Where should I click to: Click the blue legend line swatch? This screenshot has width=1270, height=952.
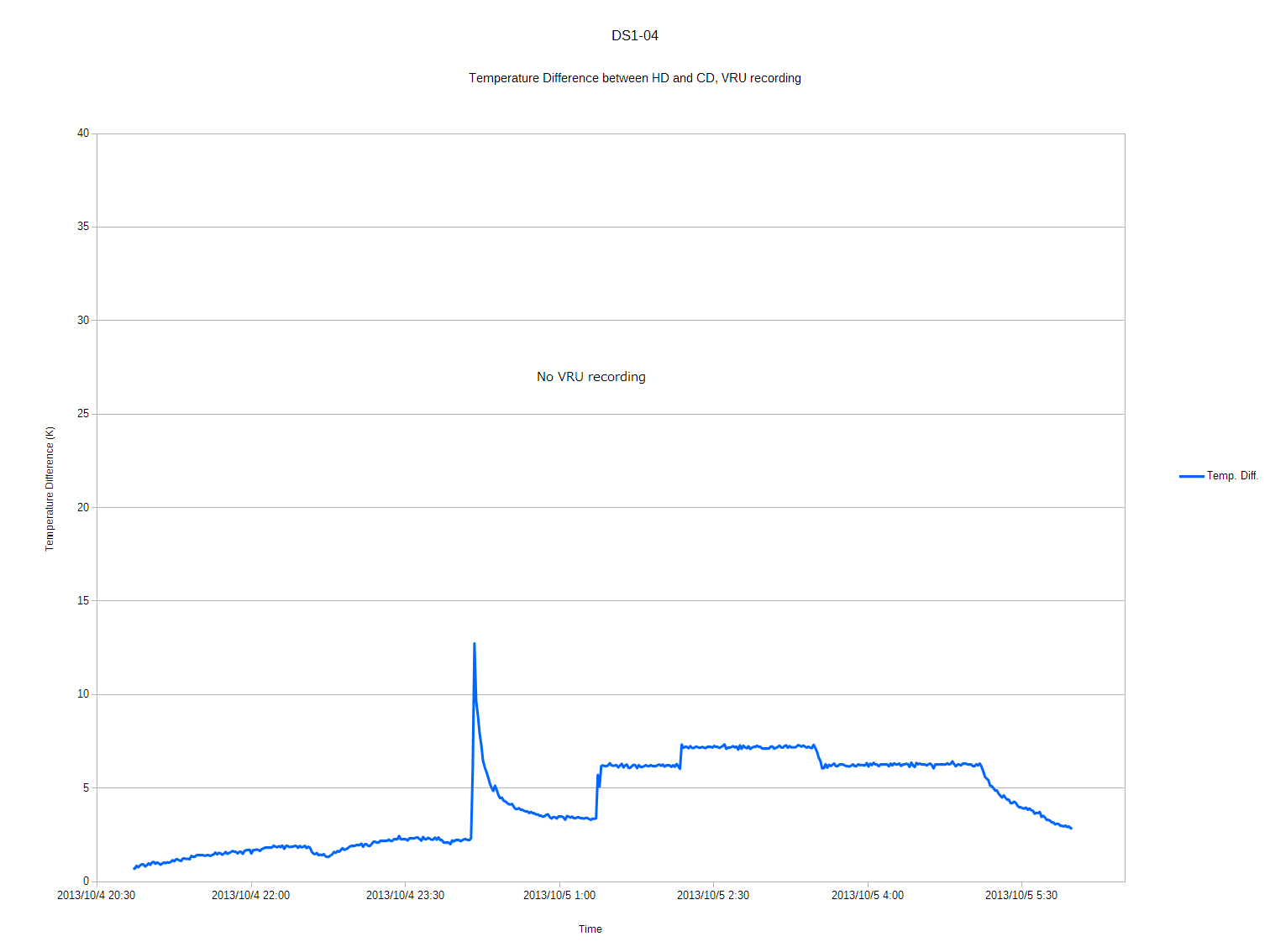1191,476
